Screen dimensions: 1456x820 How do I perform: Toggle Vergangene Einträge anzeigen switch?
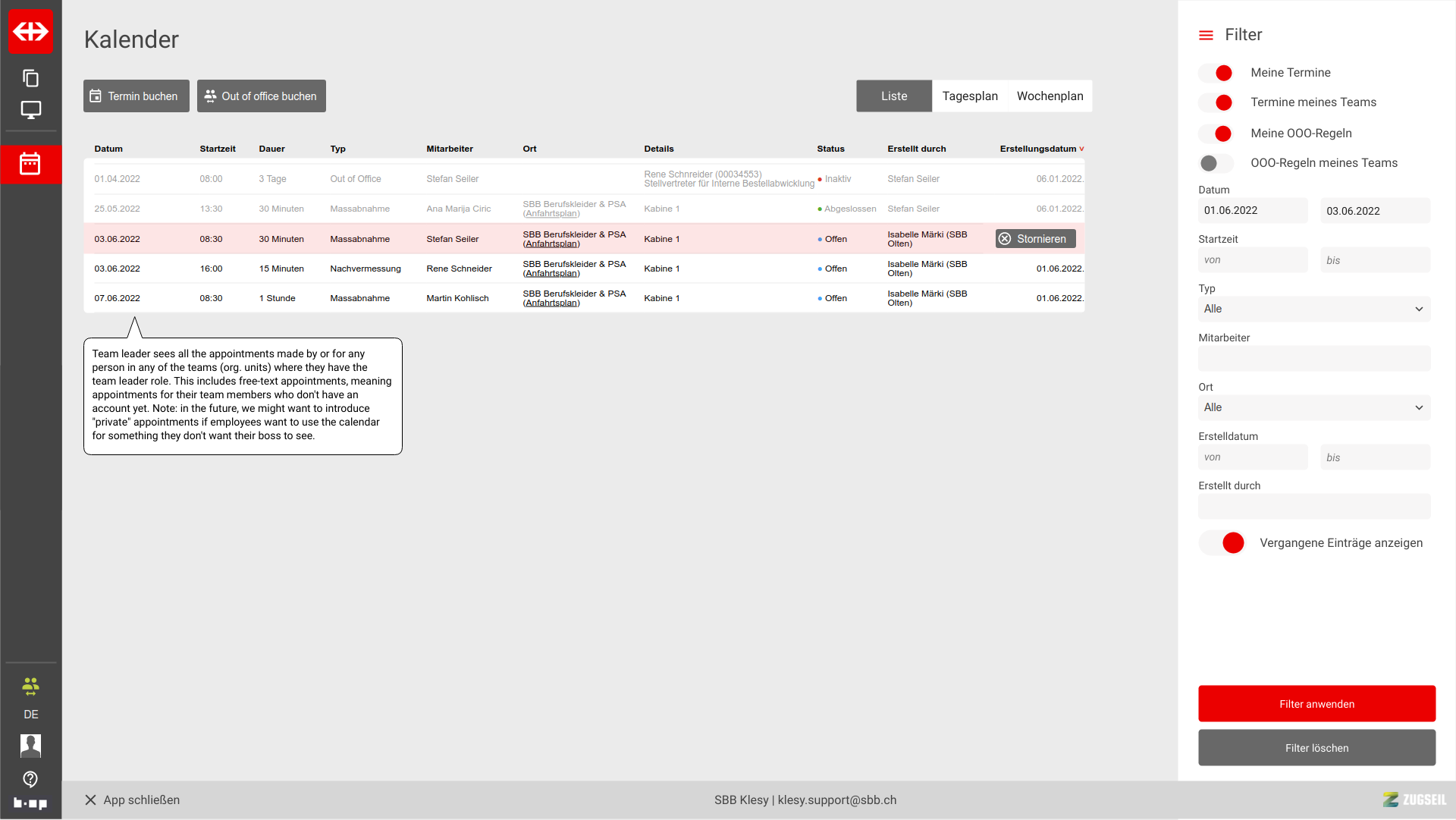tap(1223, 543)
